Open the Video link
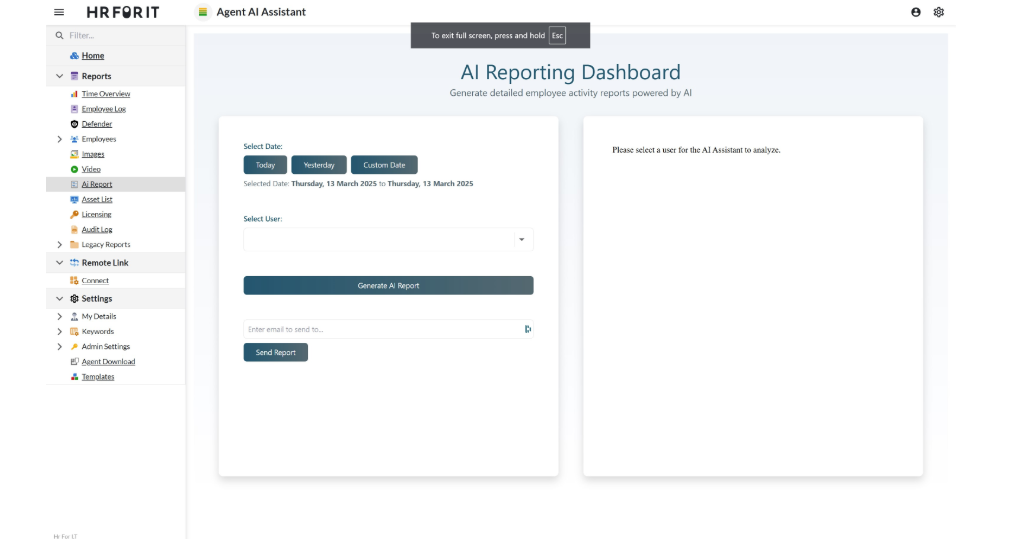 (91, 169)
